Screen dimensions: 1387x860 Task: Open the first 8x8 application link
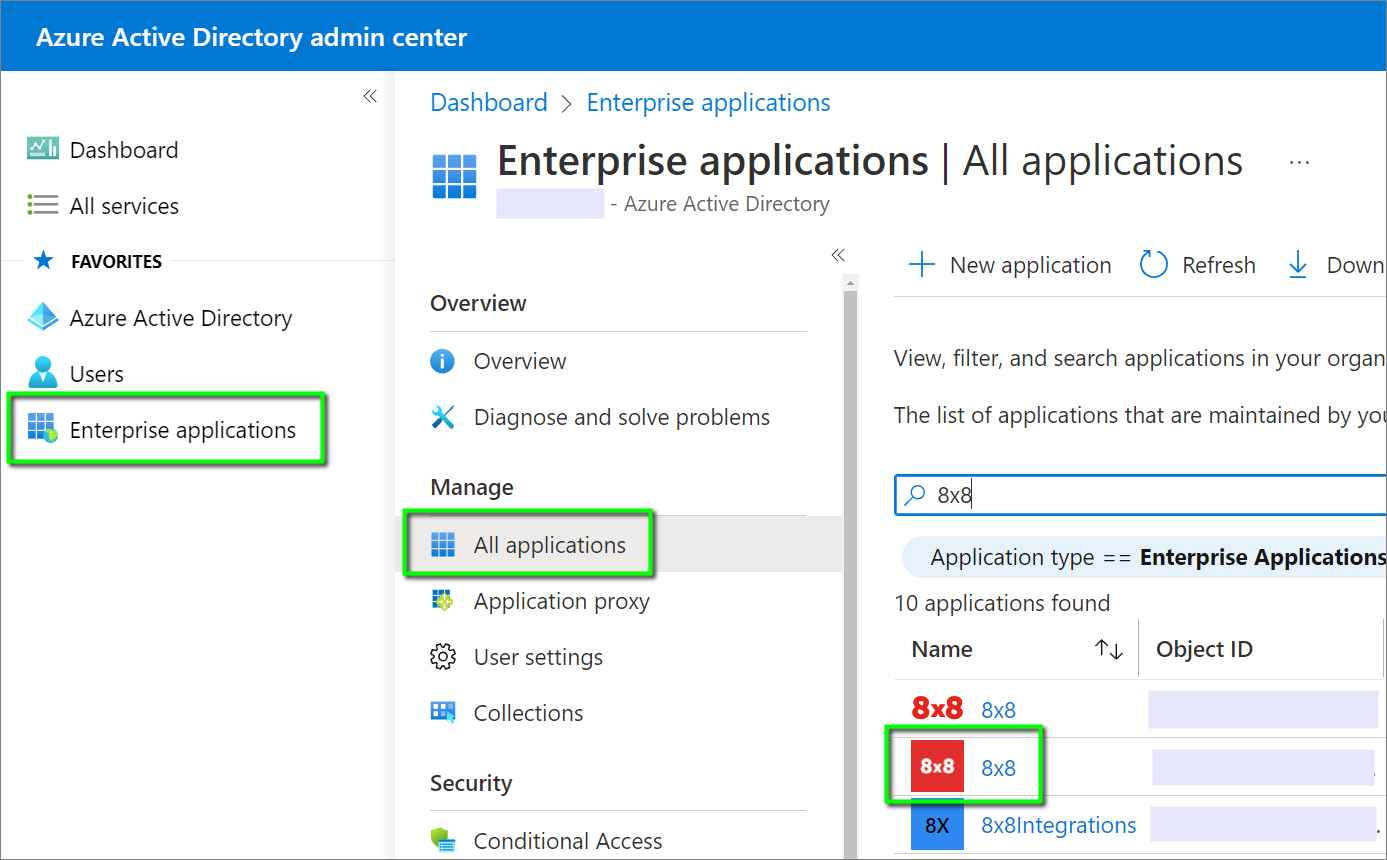998,710
